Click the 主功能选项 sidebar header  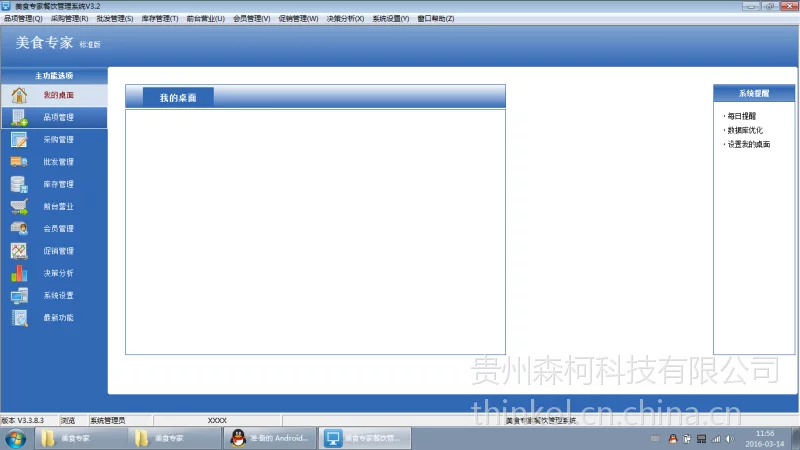[x=54, y=76]
